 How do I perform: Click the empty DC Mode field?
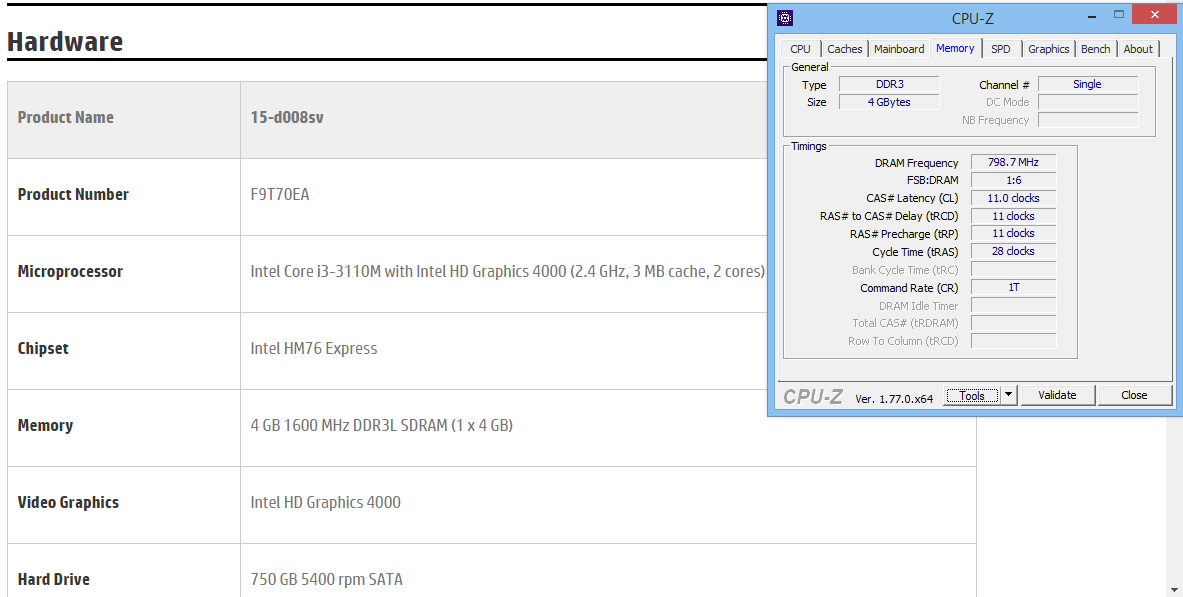1087,102
